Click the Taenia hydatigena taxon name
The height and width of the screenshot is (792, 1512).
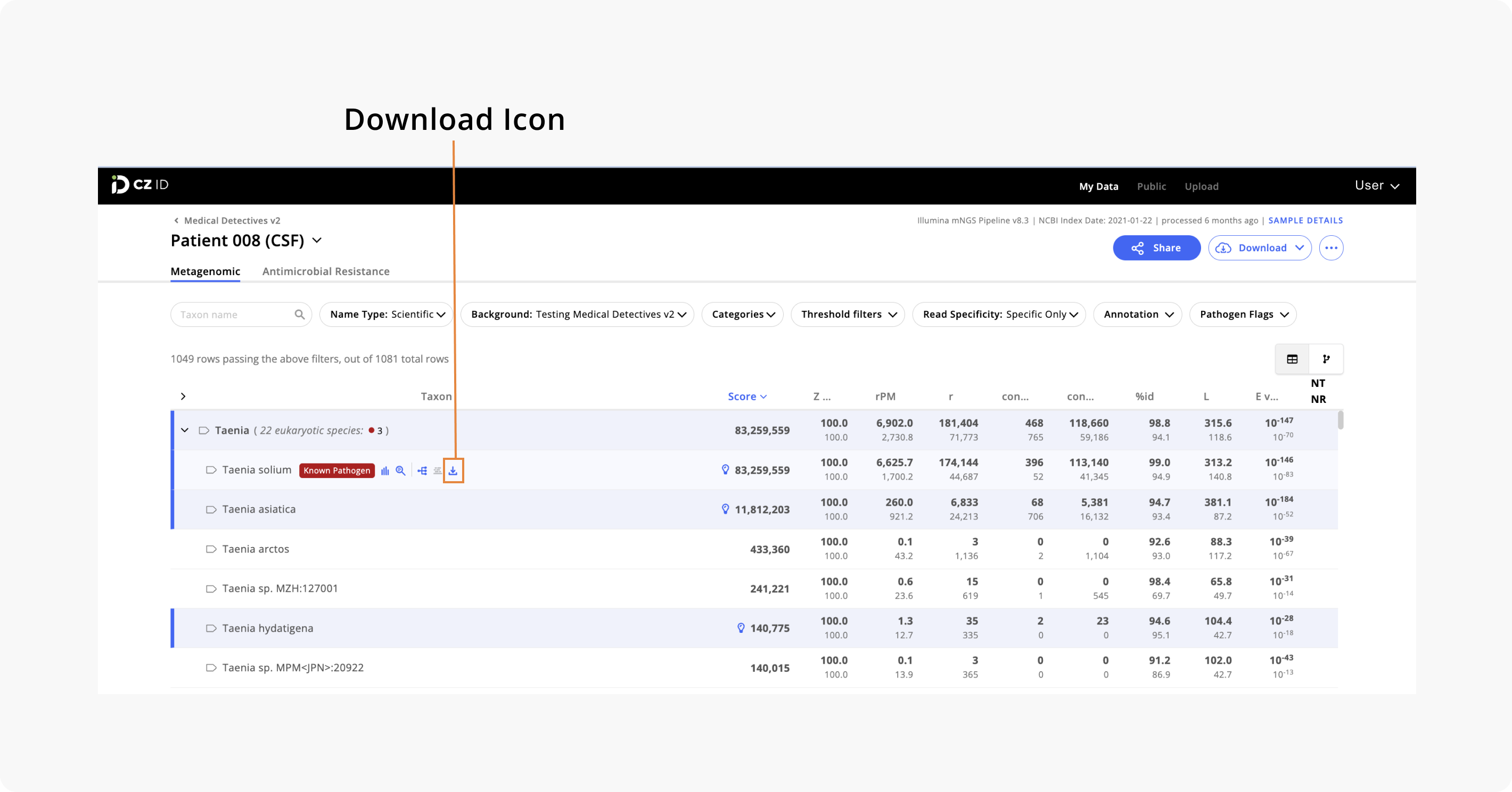coord(268,628)
